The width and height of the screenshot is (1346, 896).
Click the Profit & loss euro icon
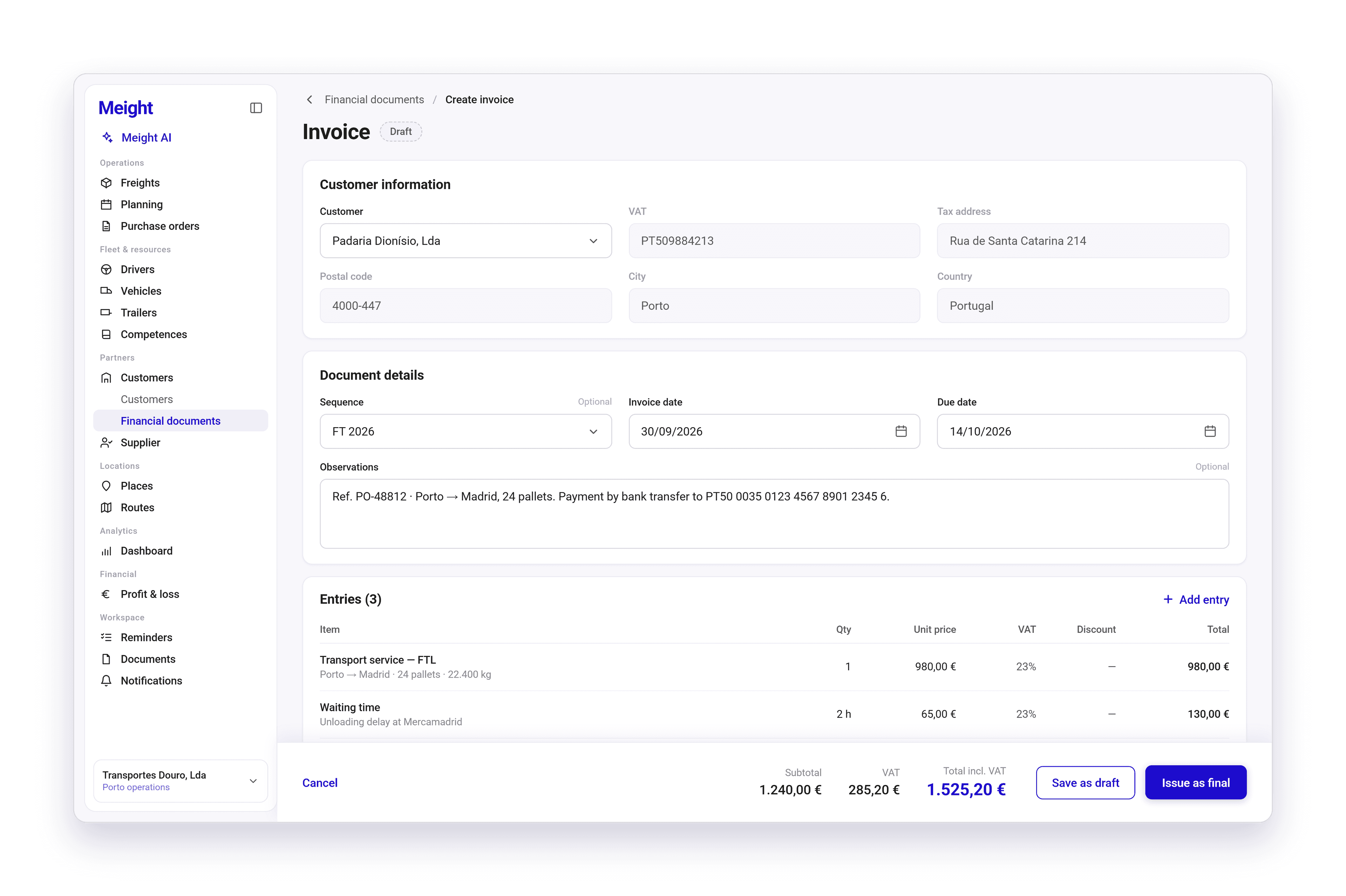(106, 594)
